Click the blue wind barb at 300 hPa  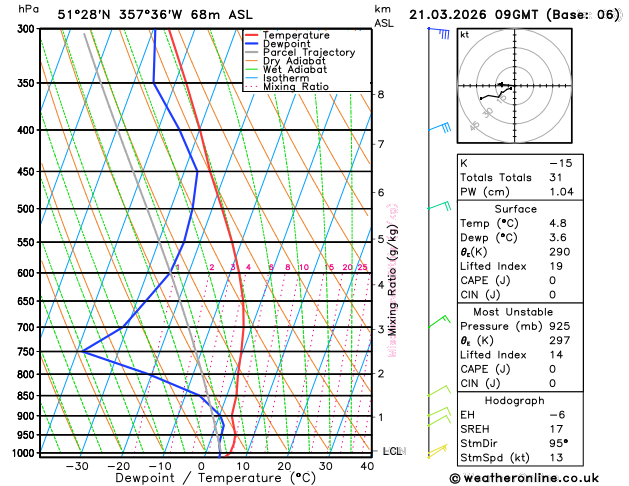pos(439,32)
